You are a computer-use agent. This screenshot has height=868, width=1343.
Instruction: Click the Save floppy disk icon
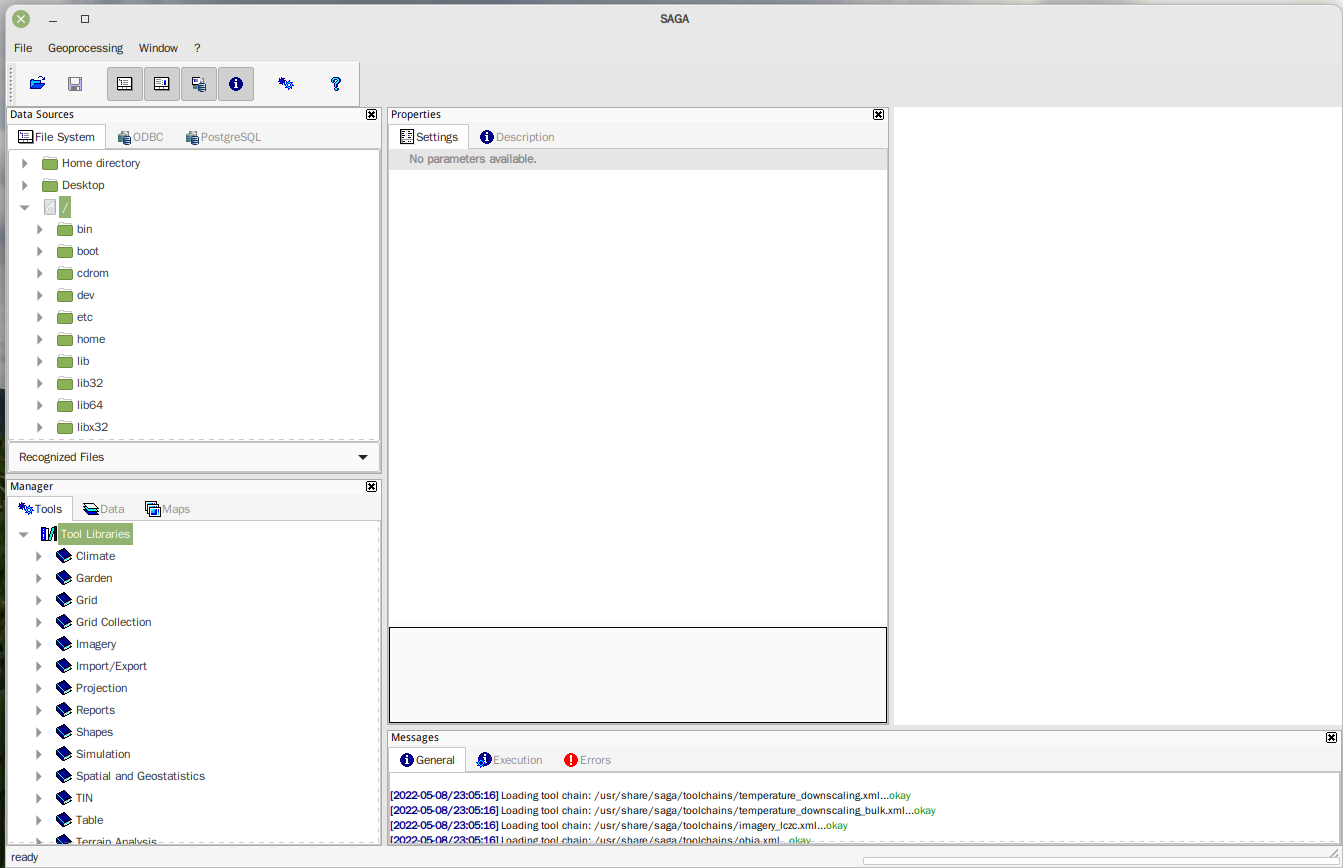pyautogui.click(x=75, y=84)
